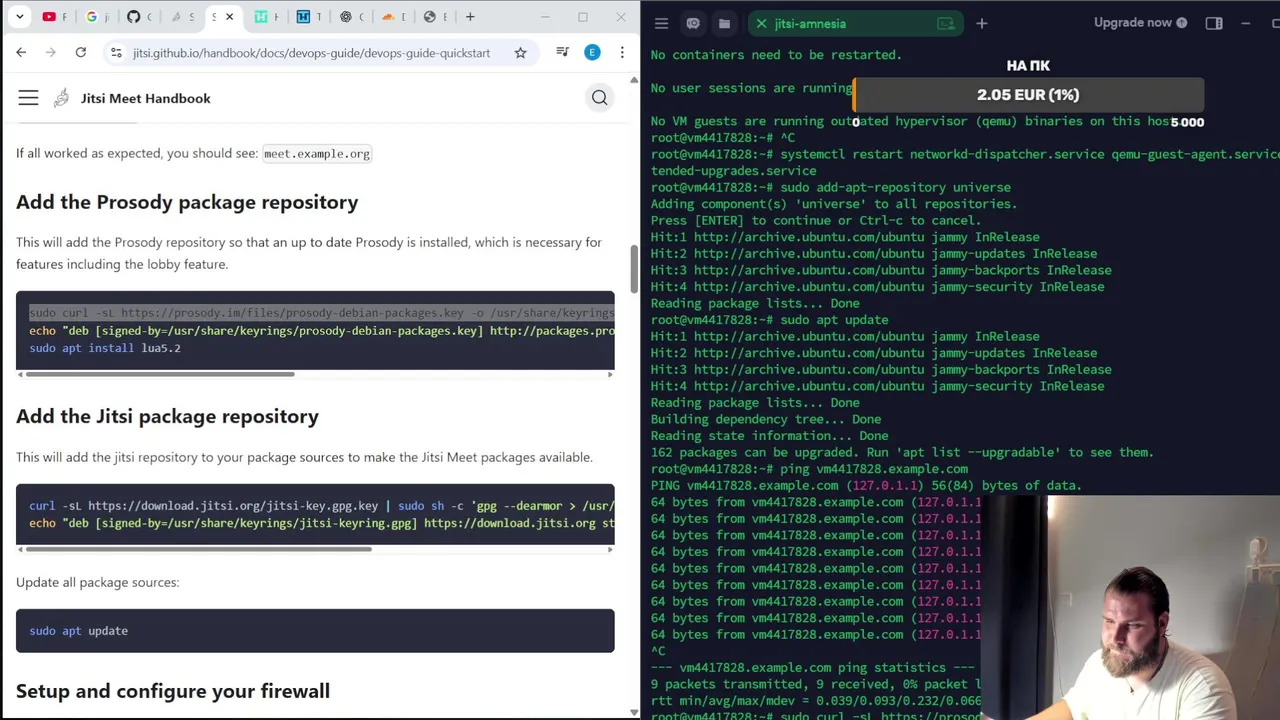Open the handbook hamburger navigation menu
Screen dimensions: 1280x720
[x=28, y=98]
